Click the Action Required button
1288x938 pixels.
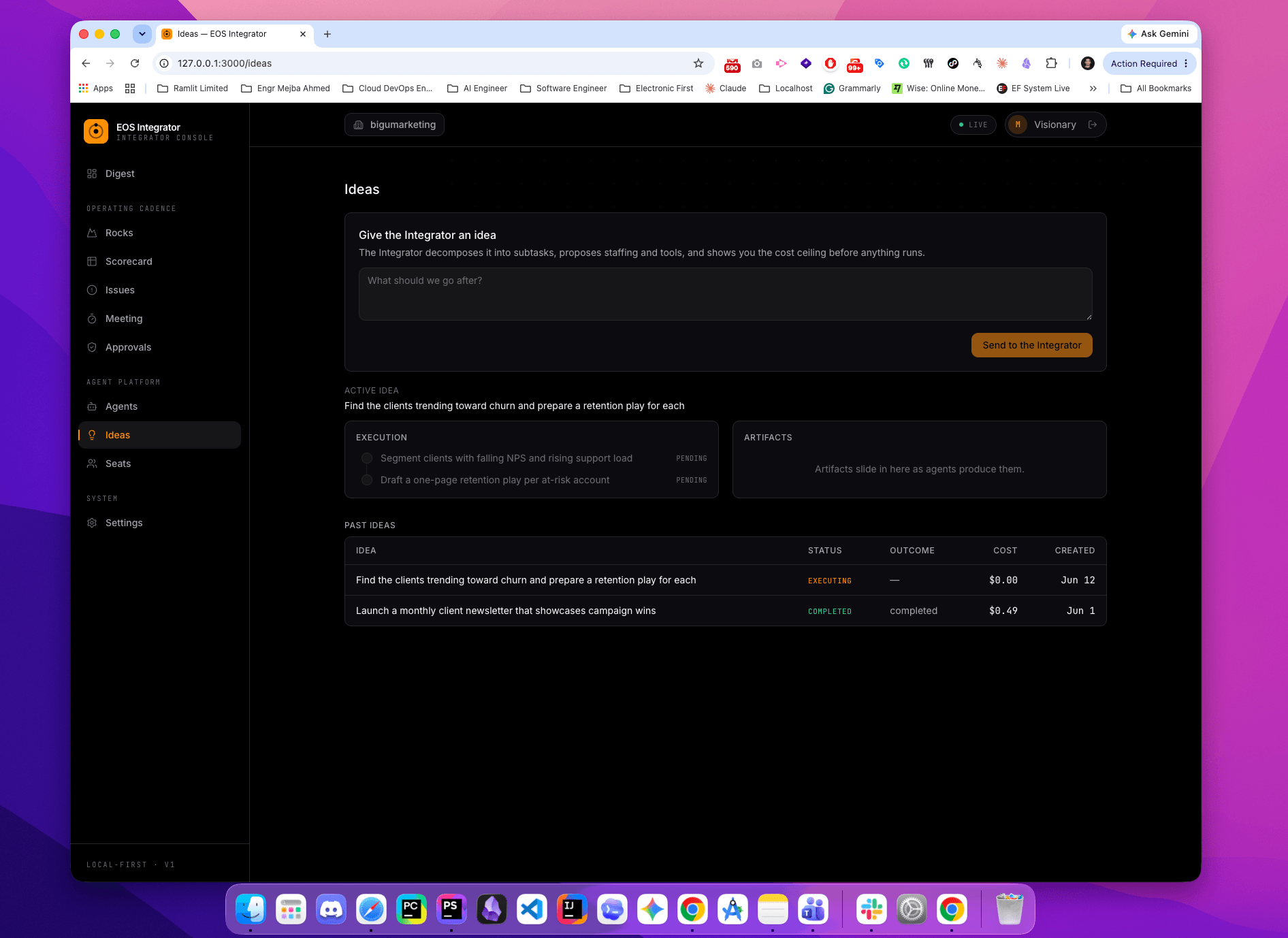pos(1144,63)
